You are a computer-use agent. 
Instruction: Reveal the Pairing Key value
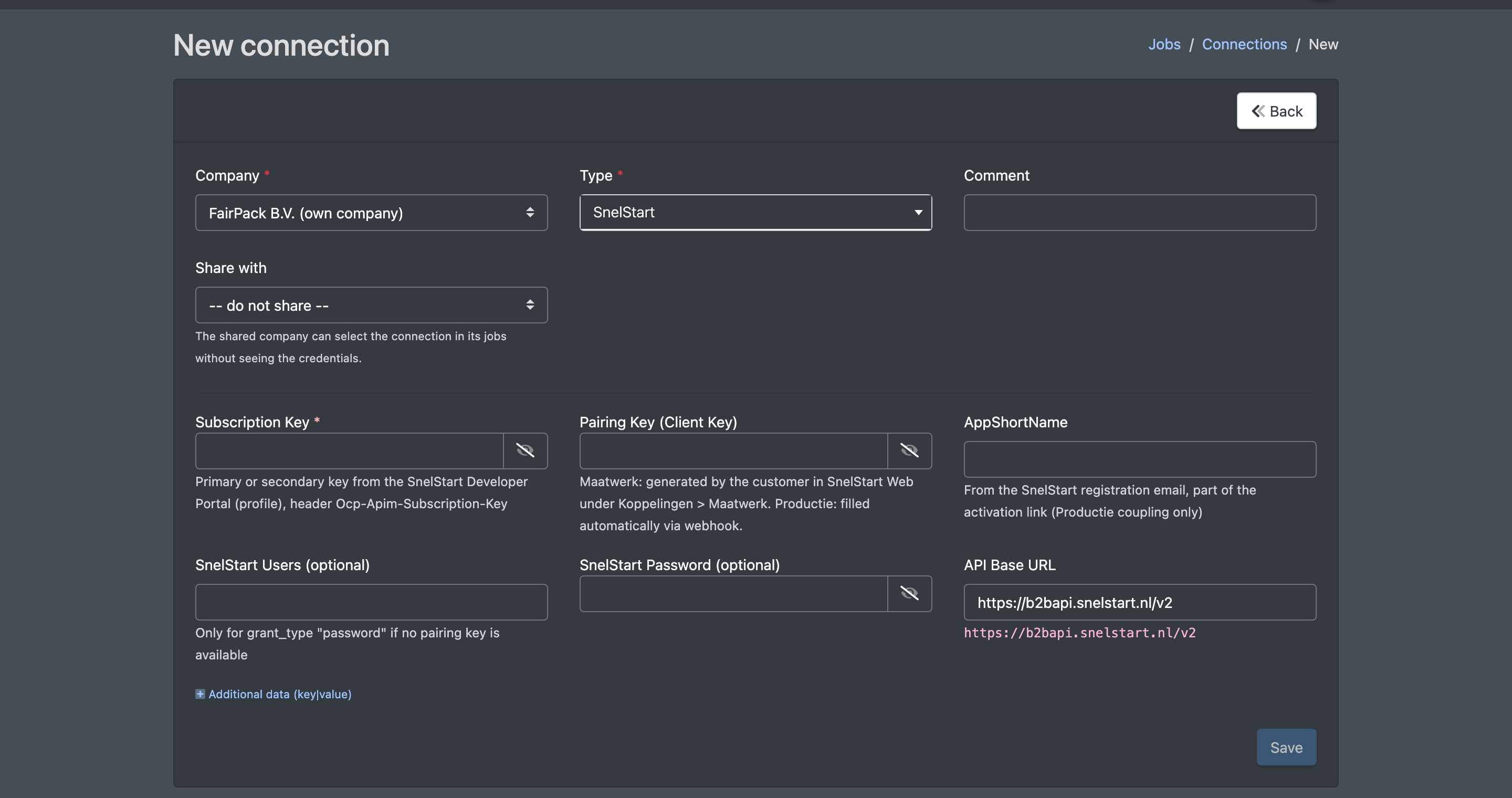pos(909,450)
